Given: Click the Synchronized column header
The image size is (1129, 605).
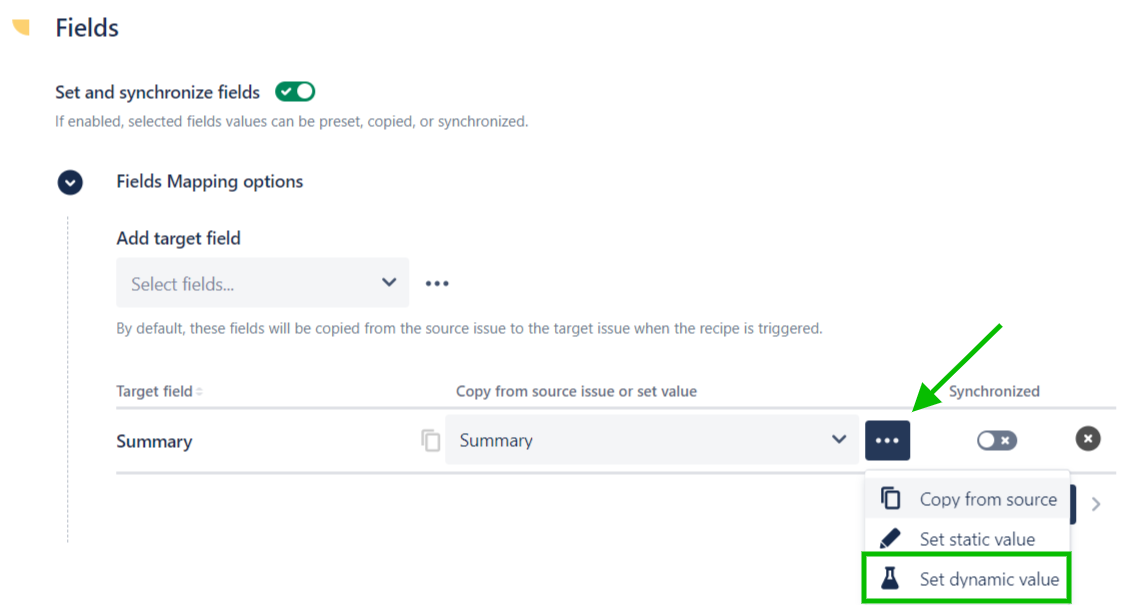Looking at the screenshot, I should 994,392.
